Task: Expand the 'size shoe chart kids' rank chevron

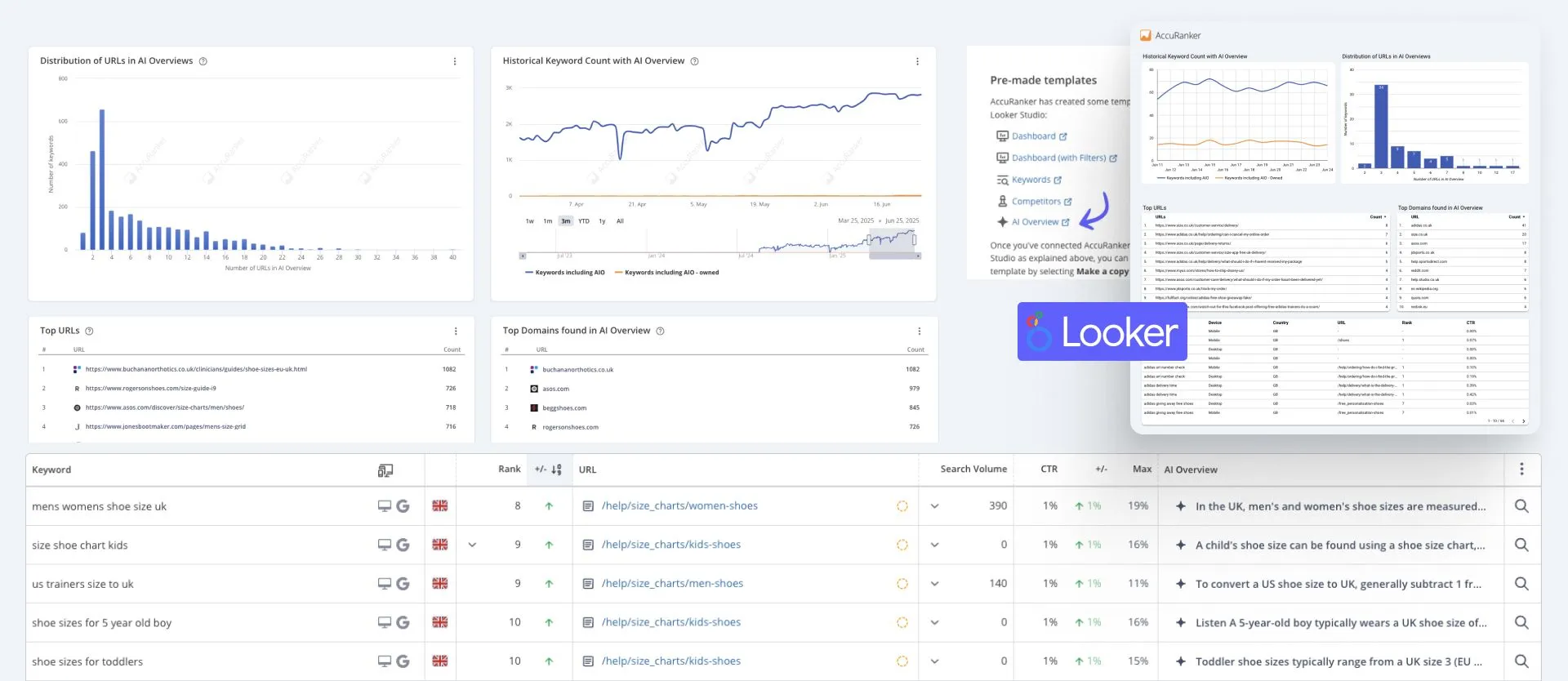Action: 472,545
